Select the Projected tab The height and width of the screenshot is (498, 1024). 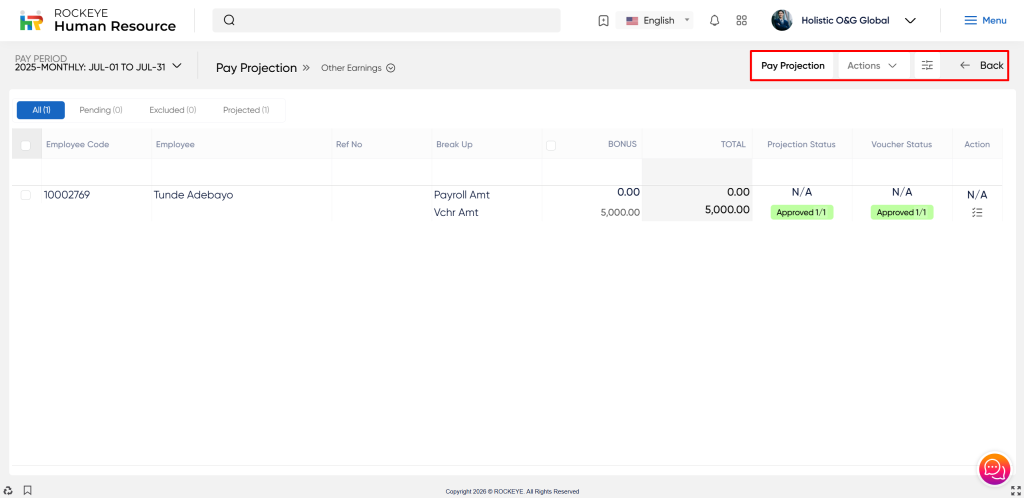[245, 110]
